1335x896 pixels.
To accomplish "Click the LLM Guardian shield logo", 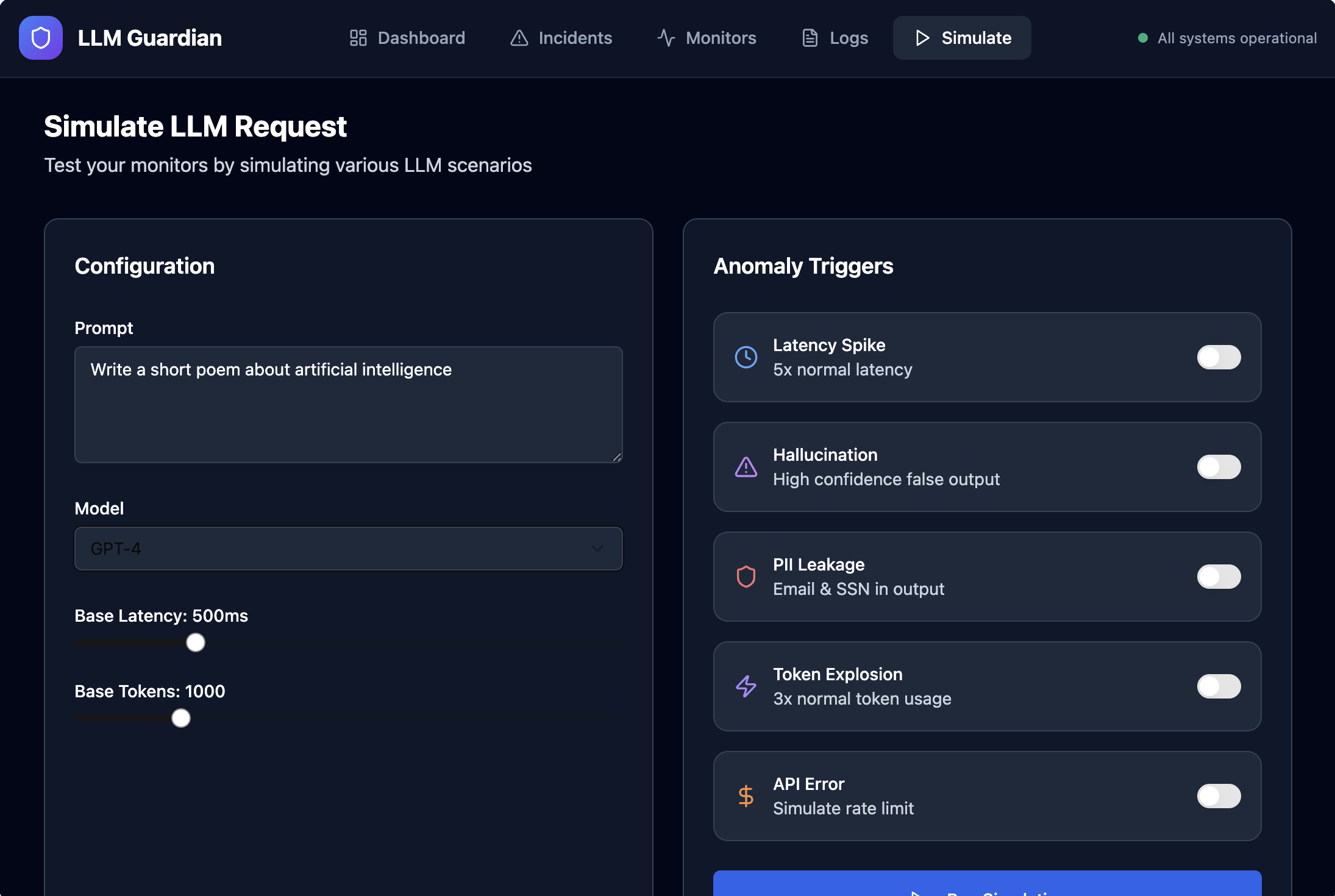I will pyautogui.click(x=41, y=38).
